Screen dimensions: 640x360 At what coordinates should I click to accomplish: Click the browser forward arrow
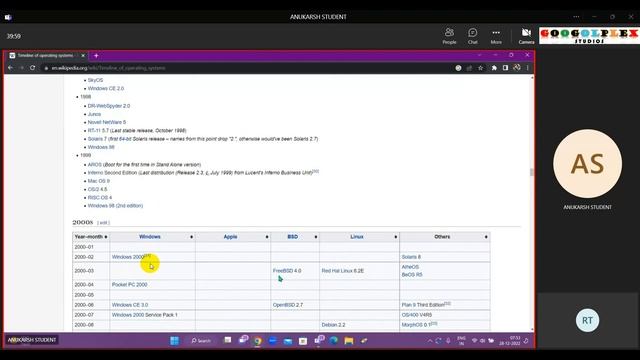[21, 68]
